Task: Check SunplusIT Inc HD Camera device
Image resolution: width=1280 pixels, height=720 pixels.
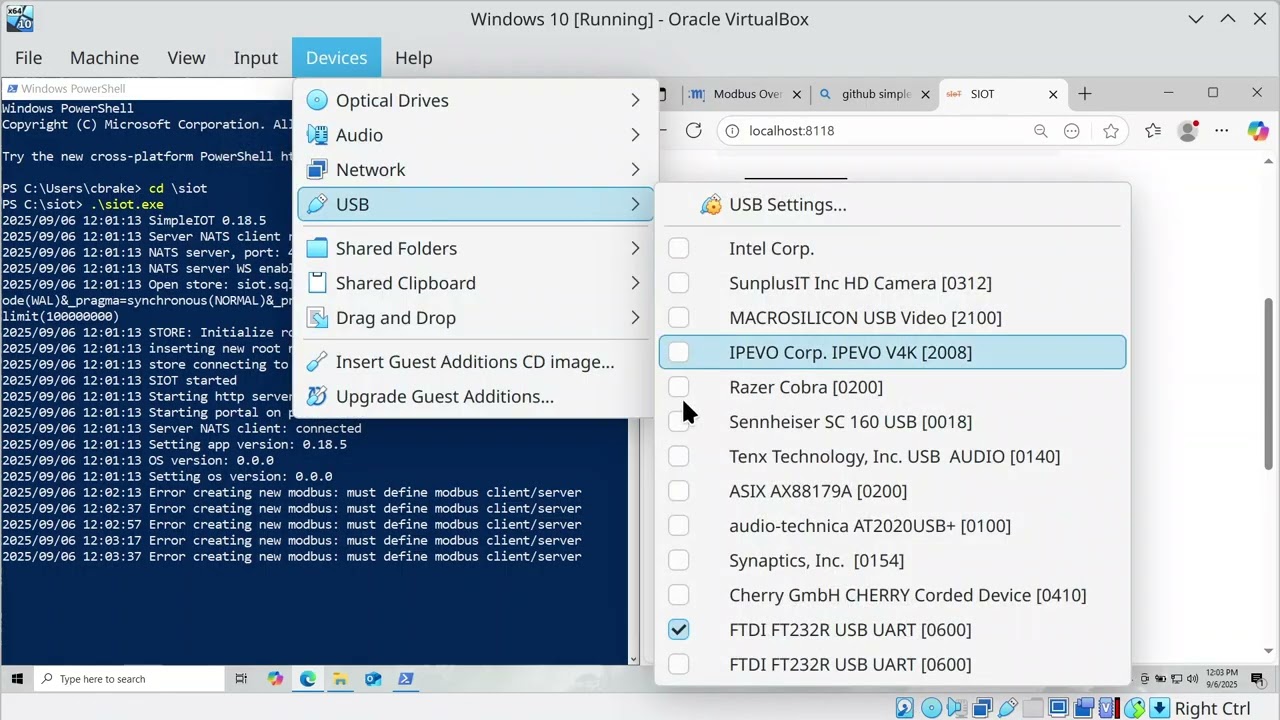Action: pyautogui.click(x=679, y=283)
